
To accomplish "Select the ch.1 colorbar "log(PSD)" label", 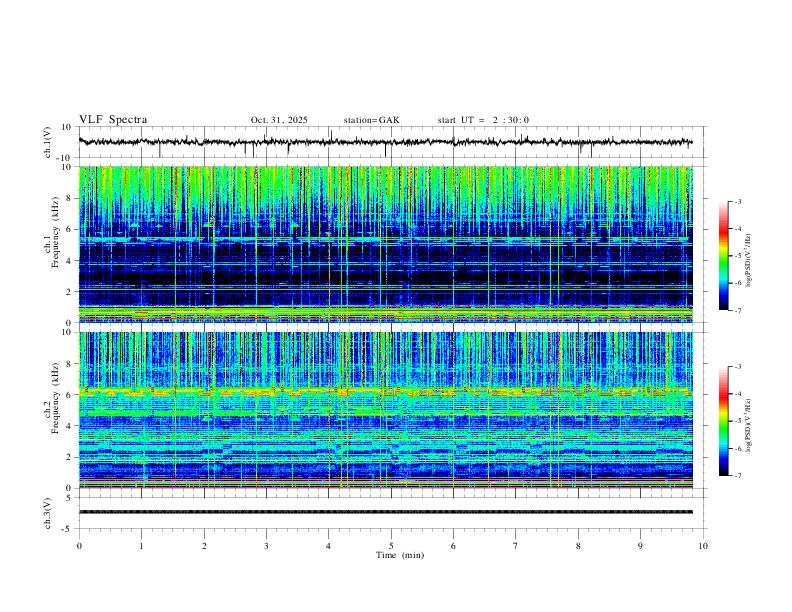I will pos(748,261).
